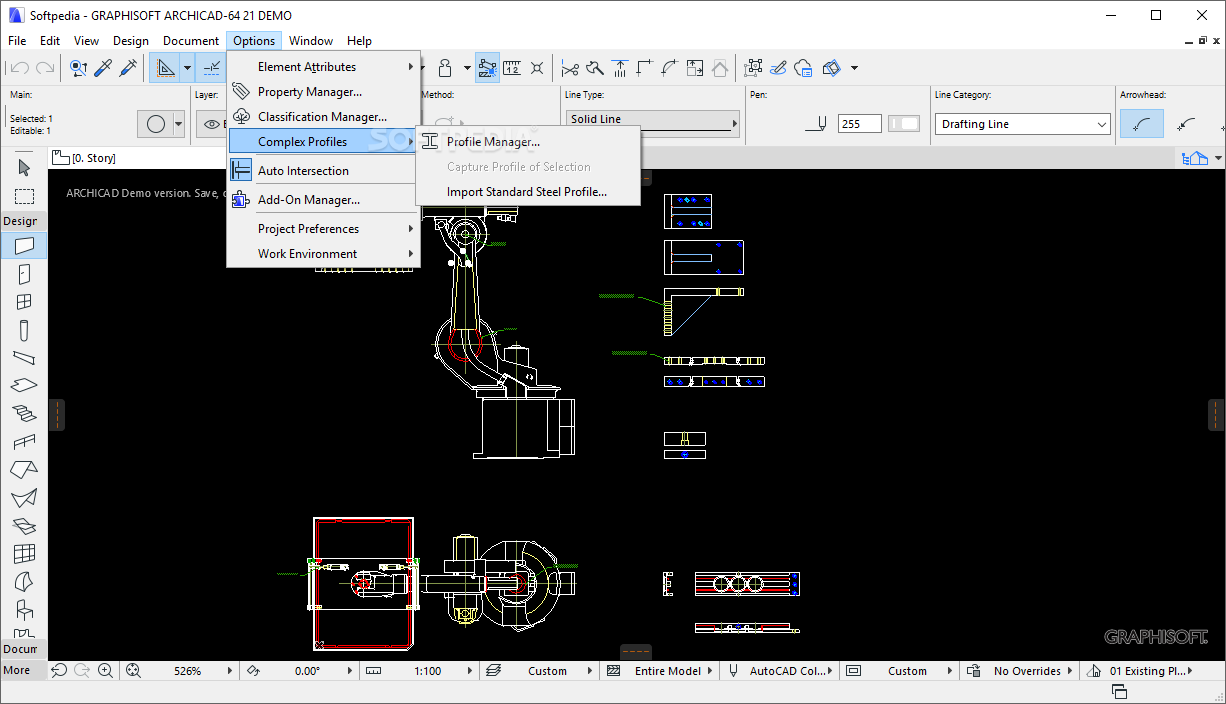Click the pen color swatch
The height and width of the screenshot is (704, 1226).
903,124
